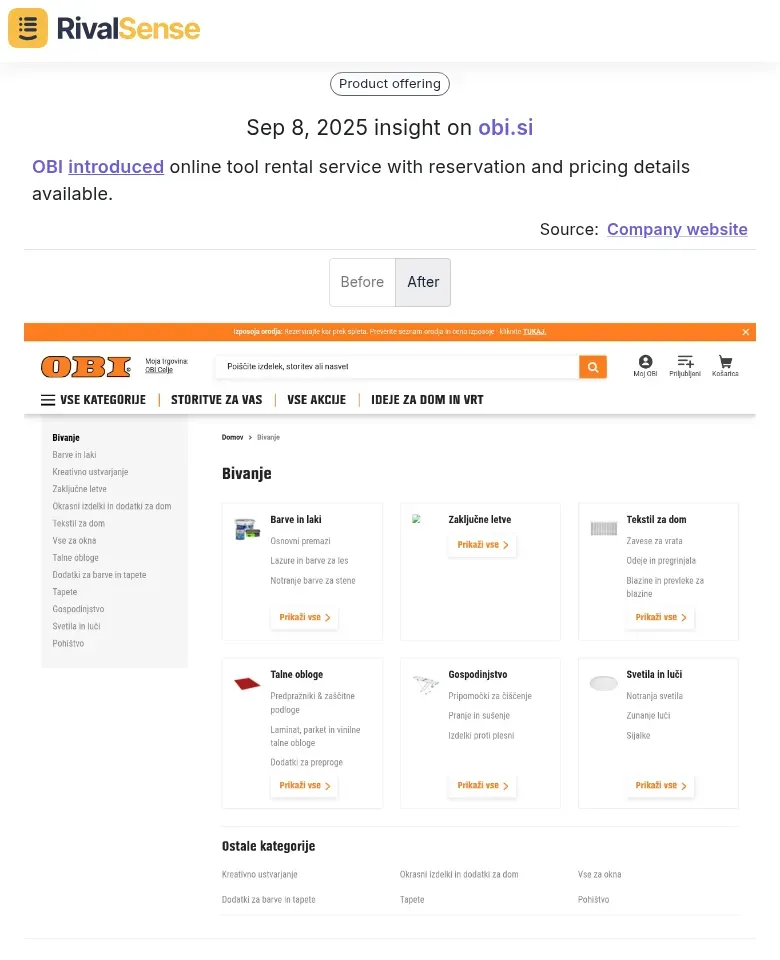Open the Zavese za vrata link
The width and height of the screenshot is (780, 960).
(x=654, y=541)
